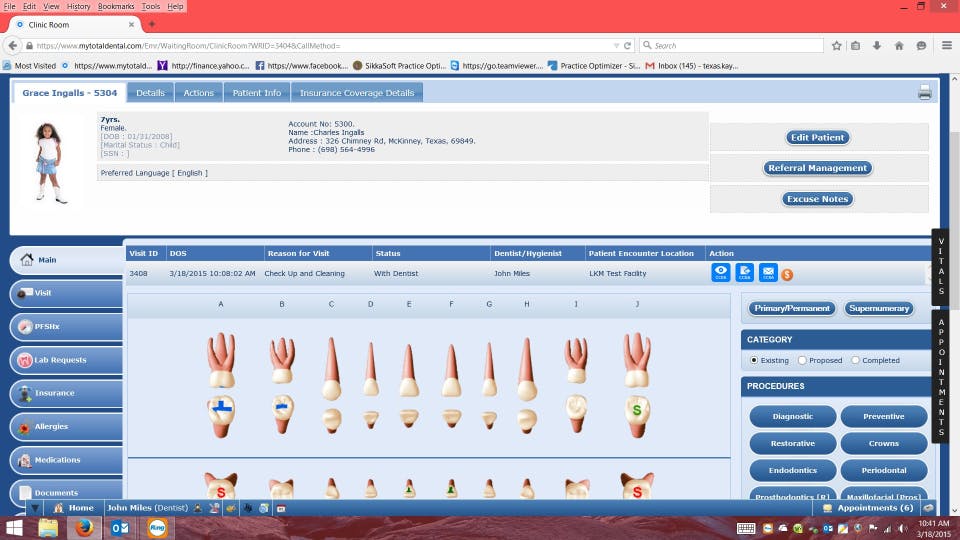Open the Insurance sidebar section

click(x=66, y=393)
